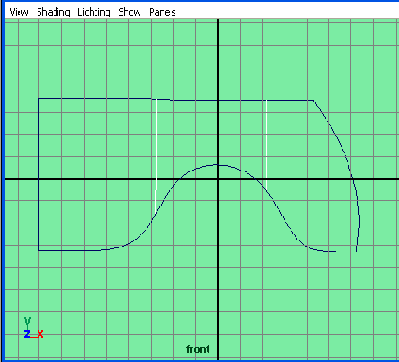The height and width of the screenshot is (362, 399).
Task: Open the Show menu
Action: tap(130, 12)
